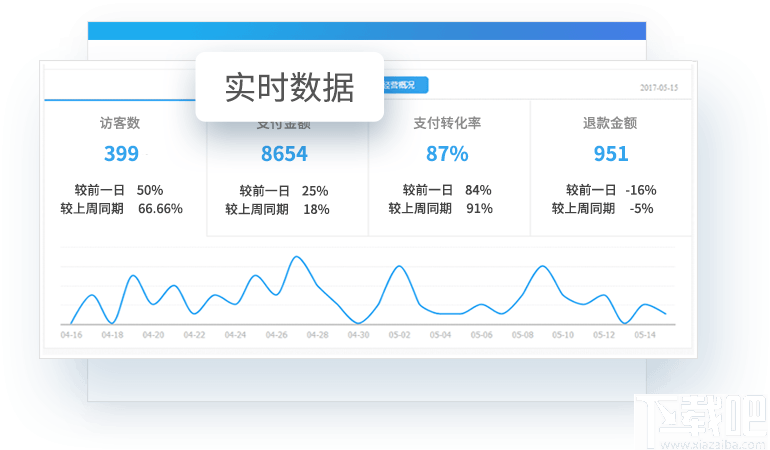Screen dimensions: 770x450
Task: Click the -16% day-over-day value
Action: [x=641, y=190]
